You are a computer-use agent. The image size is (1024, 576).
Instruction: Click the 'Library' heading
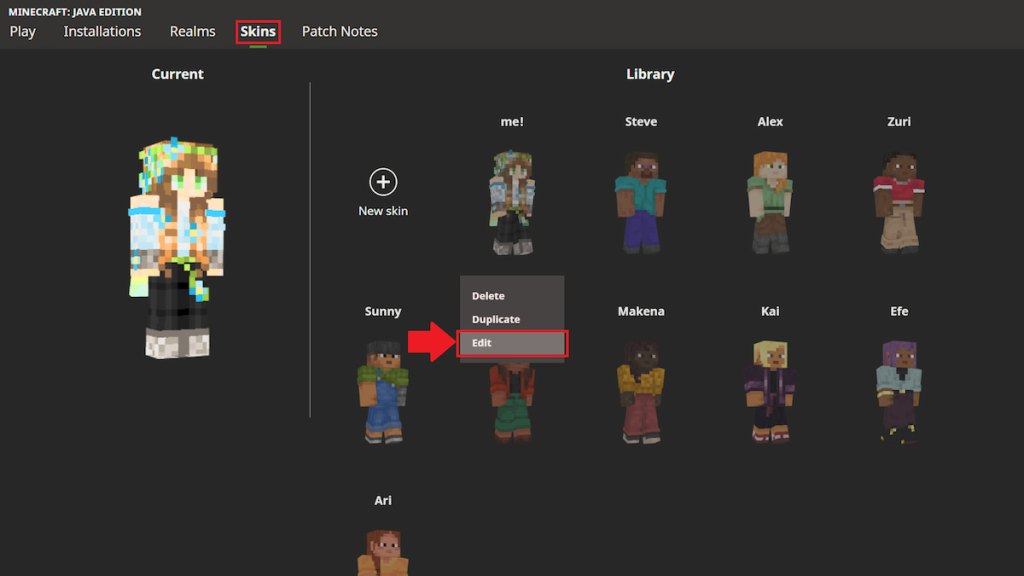tap(650, 74)
